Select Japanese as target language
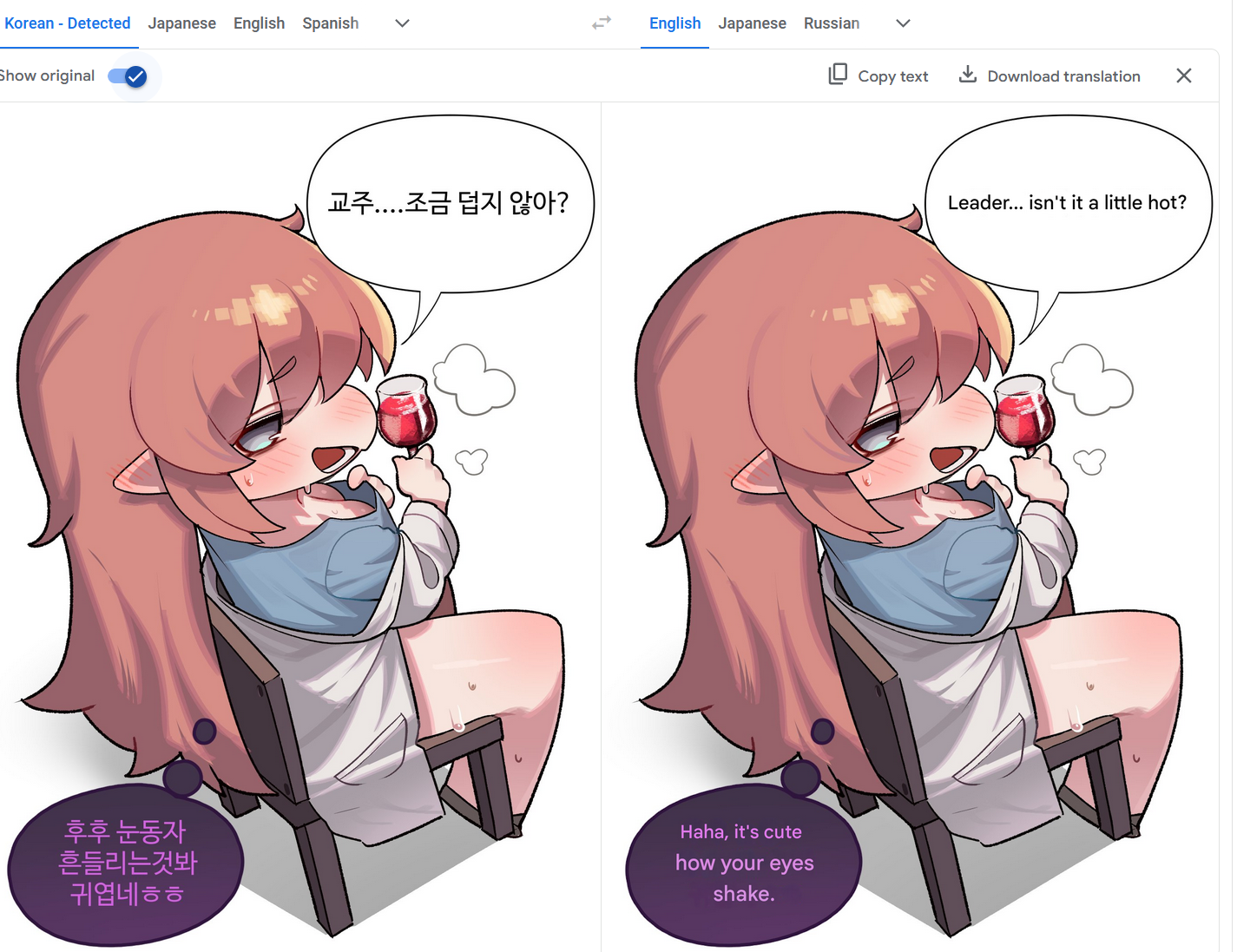Viewport: 1237px width, 952px height. [x=752, y=23]
